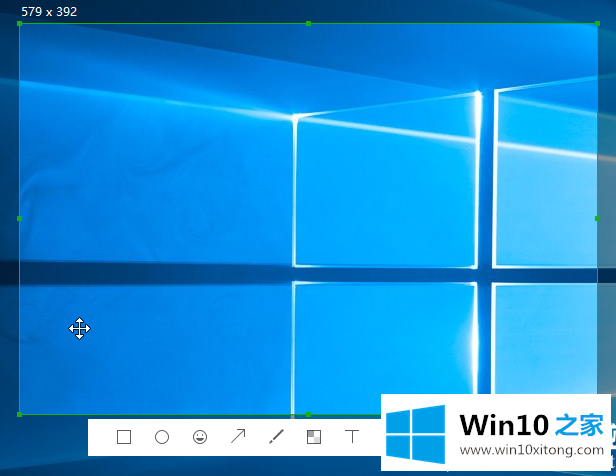Open the emoji sticker tool
Screen dimensions: 616x476
point(200,437)
